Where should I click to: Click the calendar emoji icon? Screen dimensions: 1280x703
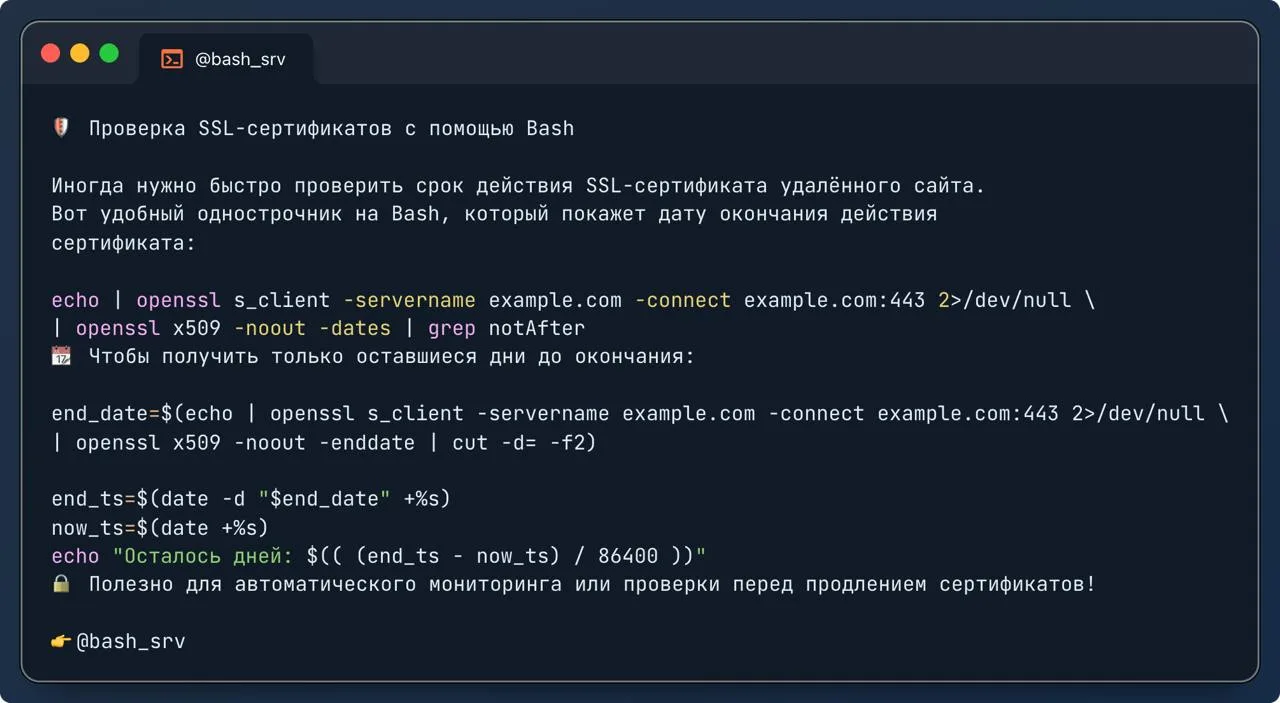[61, 356]
